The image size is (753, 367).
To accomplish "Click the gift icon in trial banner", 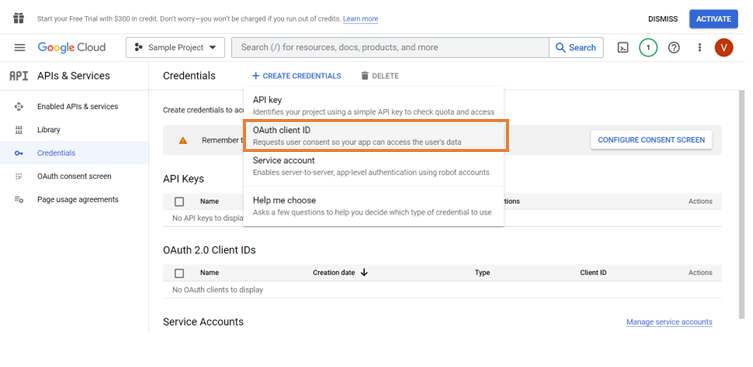I will [x=19, y=19].
